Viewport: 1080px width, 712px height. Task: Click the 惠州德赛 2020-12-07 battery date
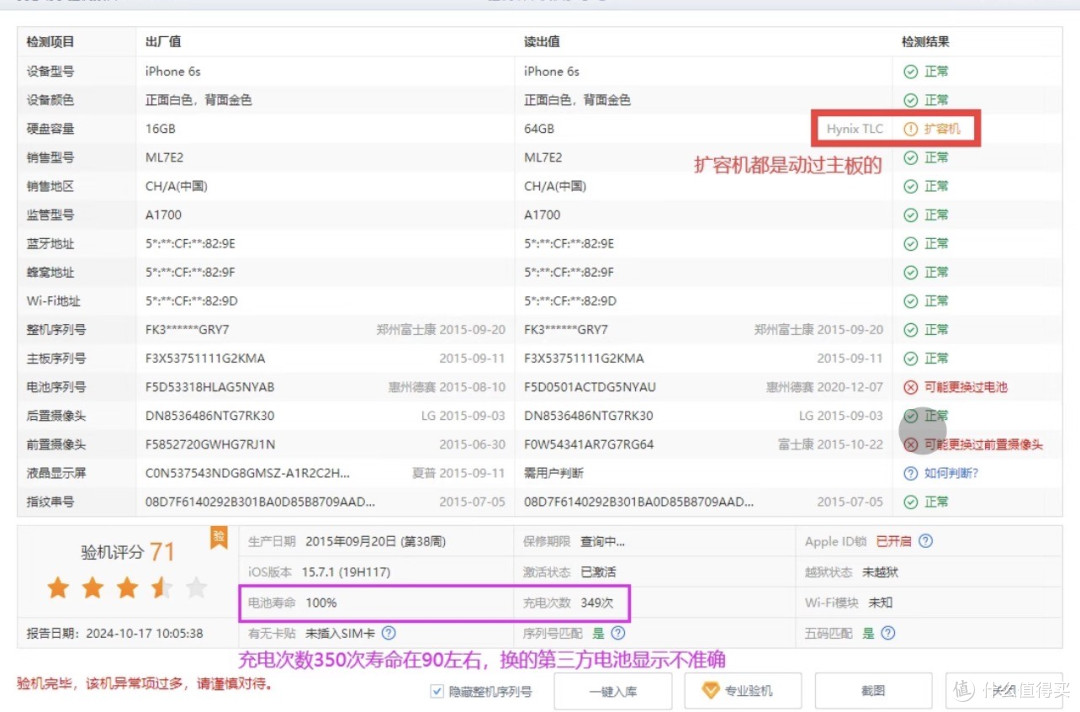pos(824,388)
